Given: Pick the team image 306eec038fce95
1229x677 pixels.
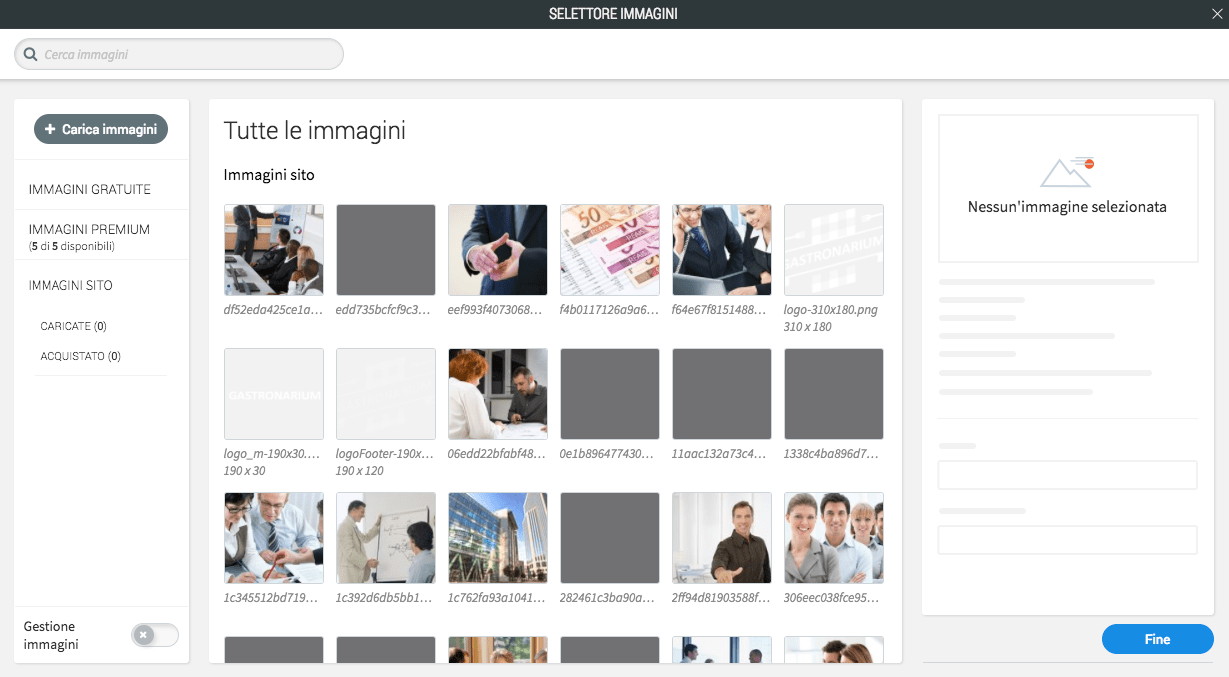Looking at the screenshot, I should click(x=834, y=538).
